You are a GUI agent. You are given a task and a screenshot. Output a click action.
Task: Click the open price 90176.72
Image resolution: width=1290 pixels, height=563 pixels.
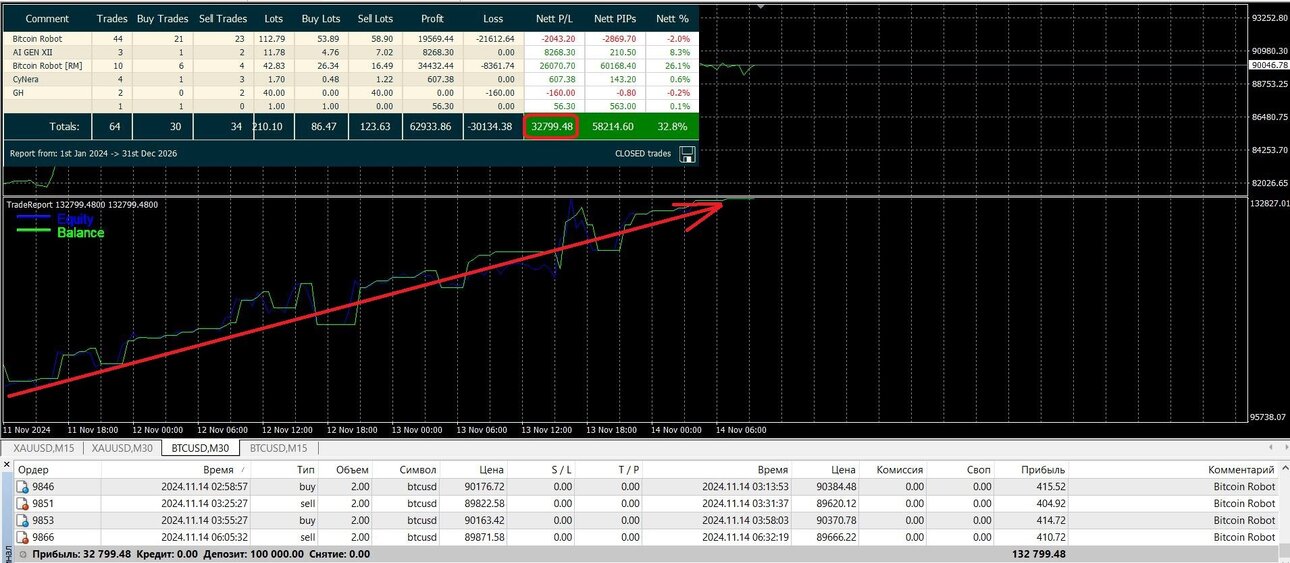point(484,487)
